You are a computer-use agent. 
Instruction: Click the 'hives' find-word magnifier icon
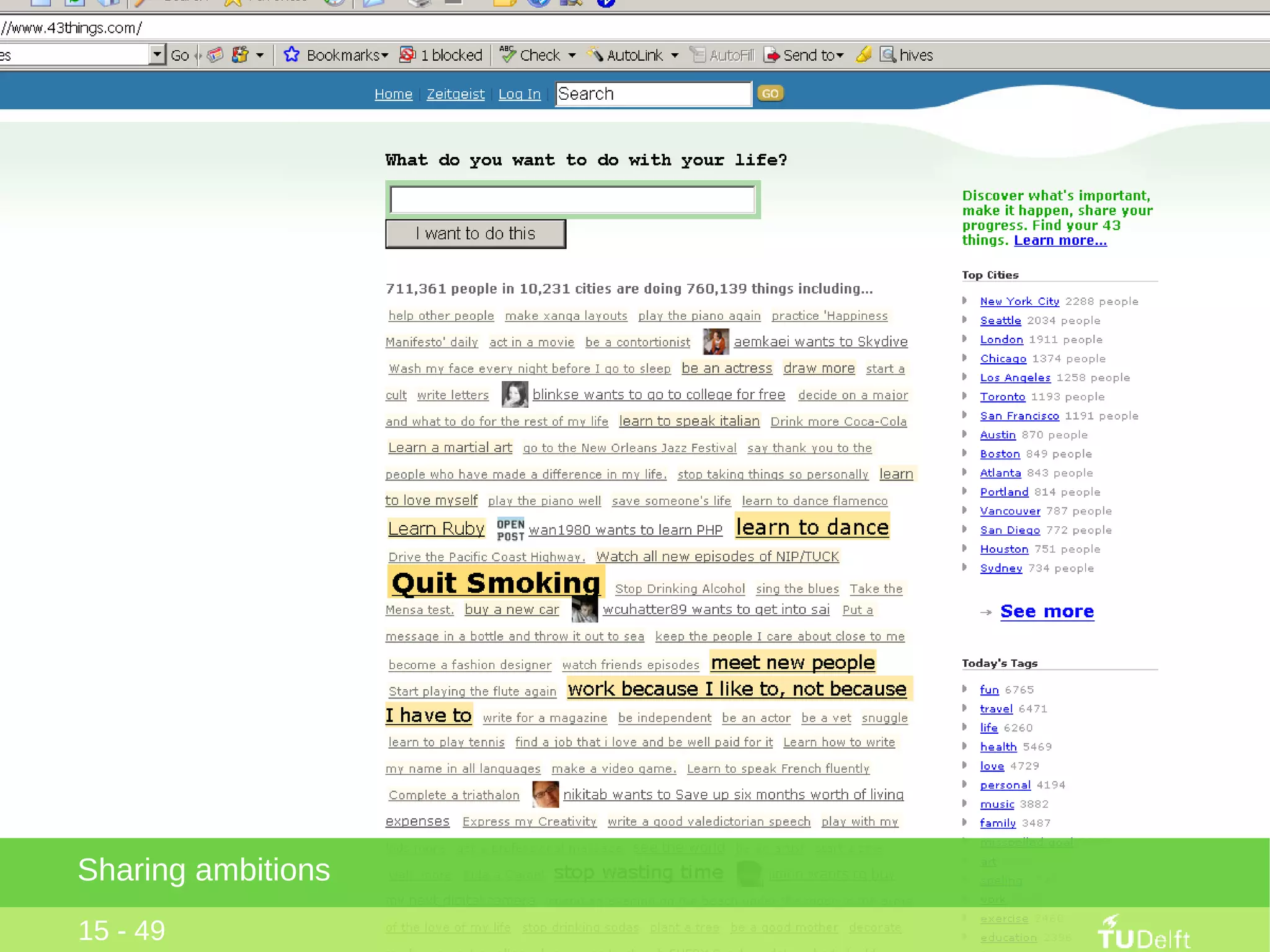888,55
